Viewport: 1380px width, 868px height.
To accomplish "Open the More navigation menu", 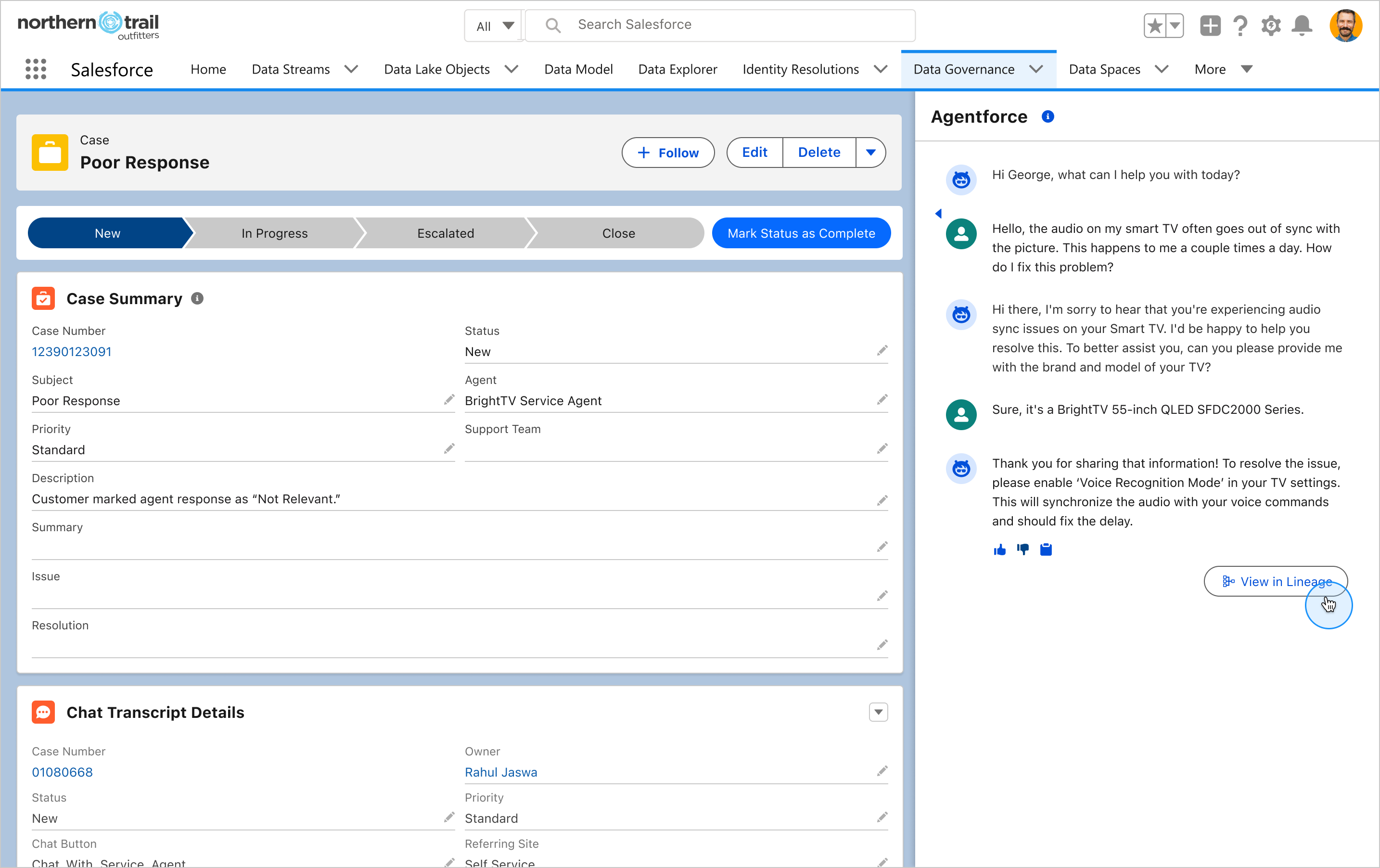I will click(x=1223, y=69).
